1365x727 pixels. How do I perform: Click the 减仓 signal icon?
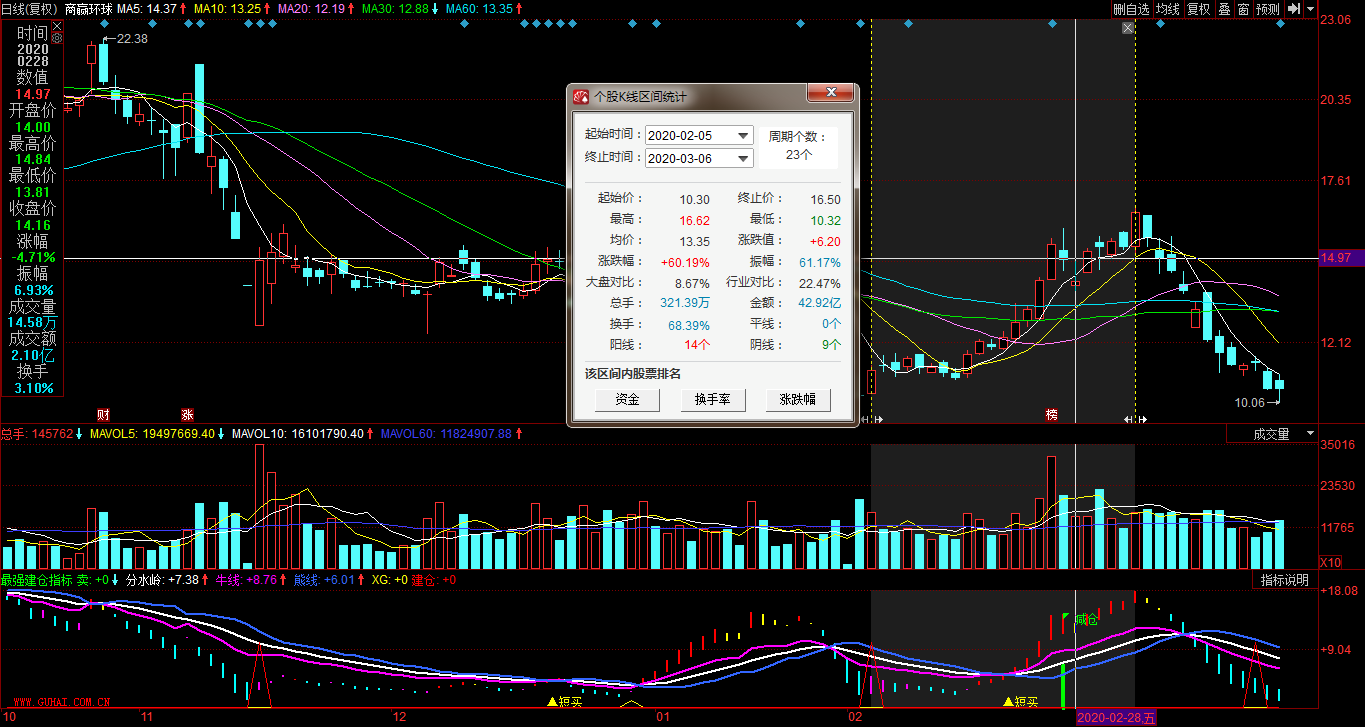(x=1086, y=620)
